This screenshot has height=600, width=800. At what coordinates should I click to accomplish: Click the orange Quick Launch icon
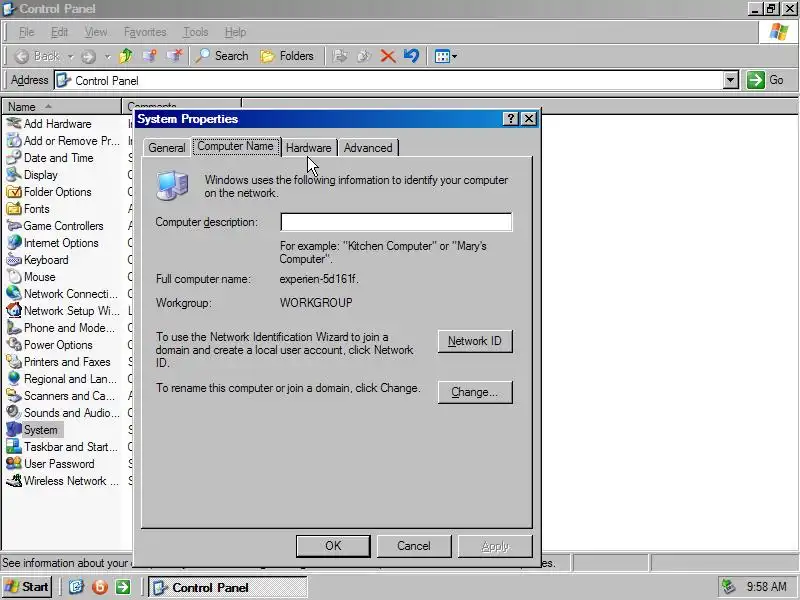point(100,587)
